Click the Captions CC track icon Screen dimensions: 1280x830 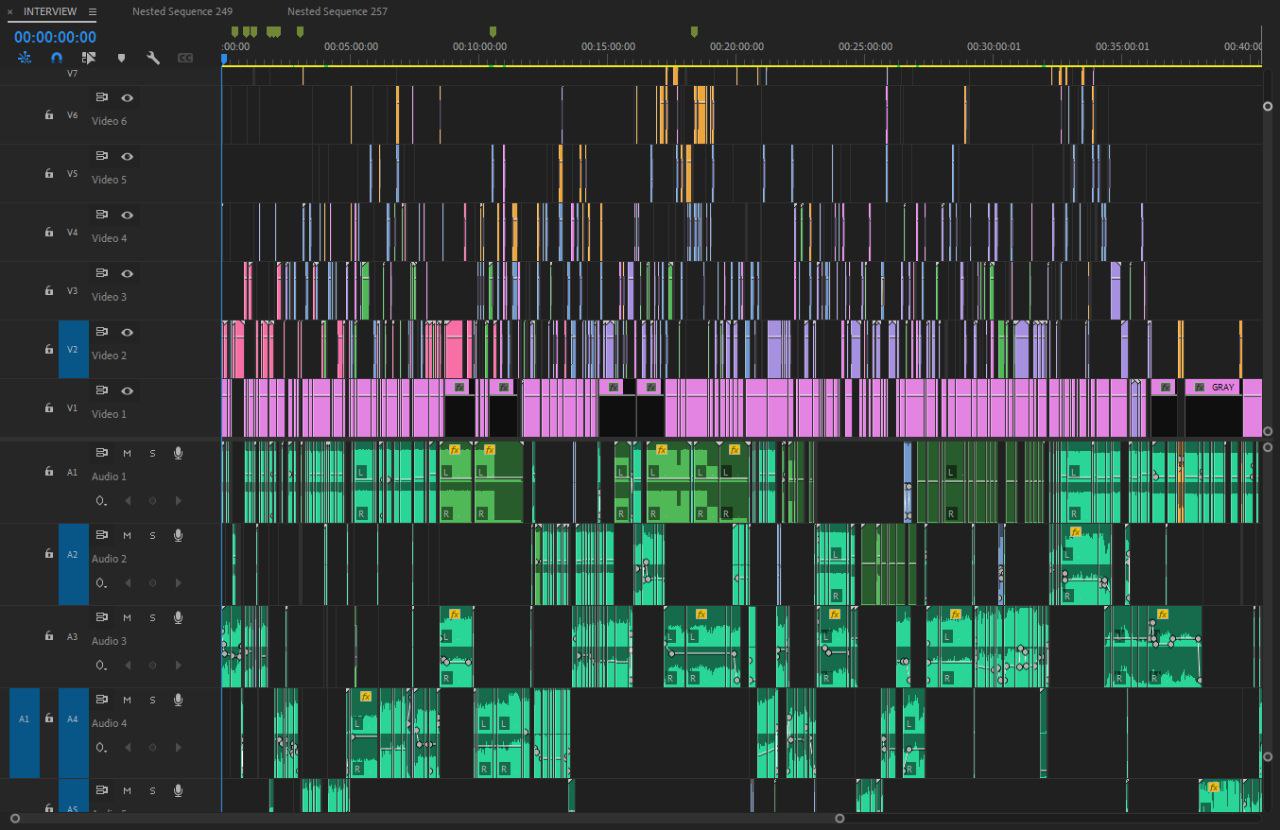pyautogui.click(x=185, y=58)
